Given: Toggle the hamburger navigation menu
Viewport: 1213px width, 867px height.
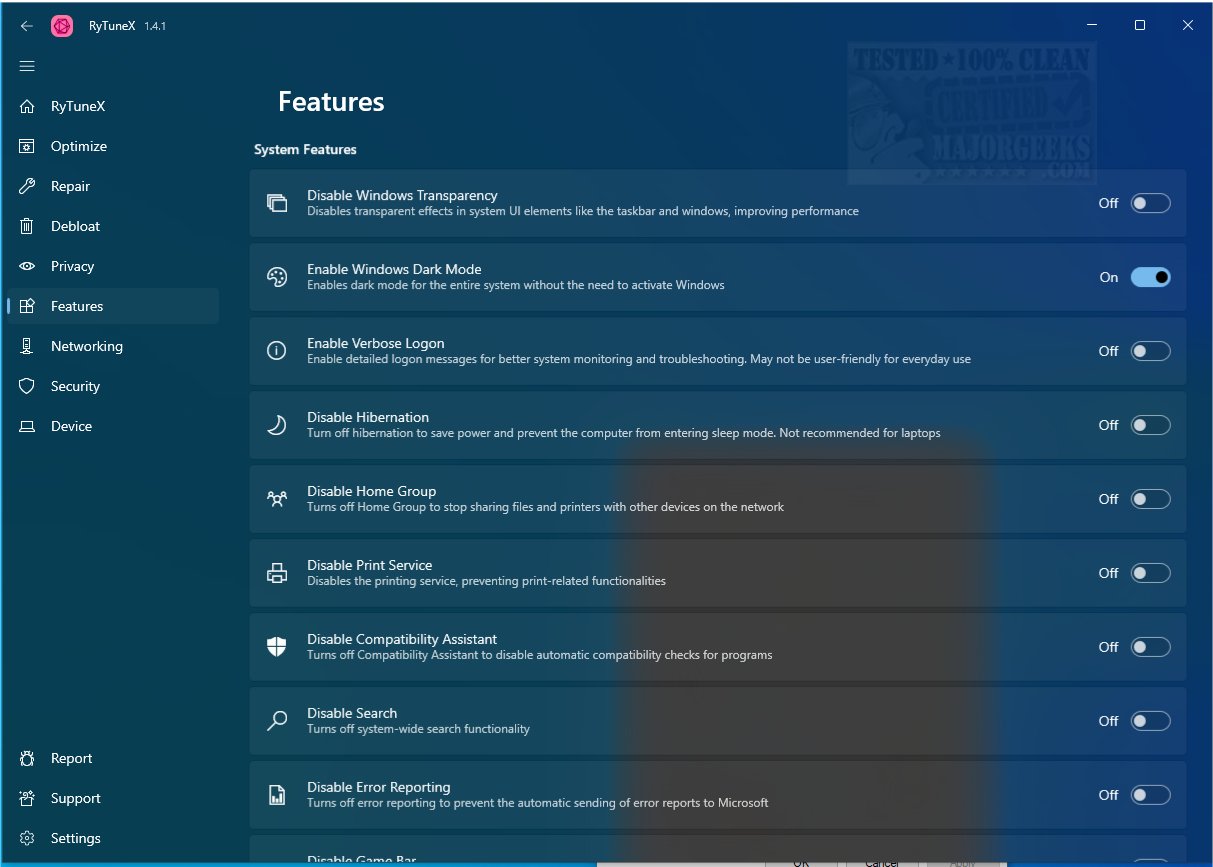Looking at the screenshot, I should point(27,66).
